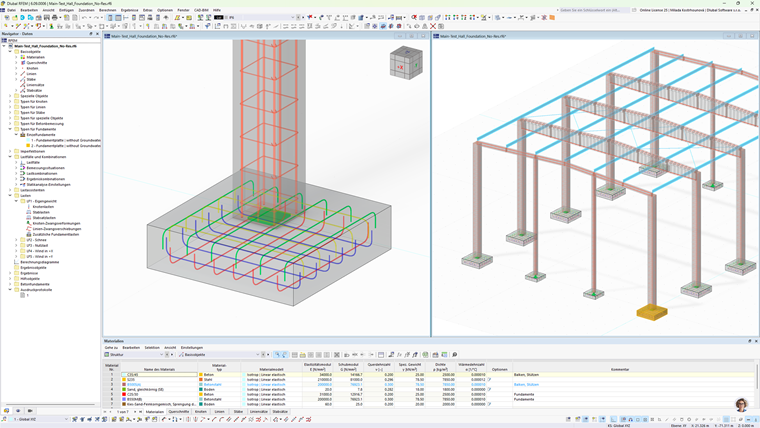Image resolution: width=760 pixels, height=428 pixels.
Task: Click the red color swatch of material C25/30
Action: coord(124,395)
